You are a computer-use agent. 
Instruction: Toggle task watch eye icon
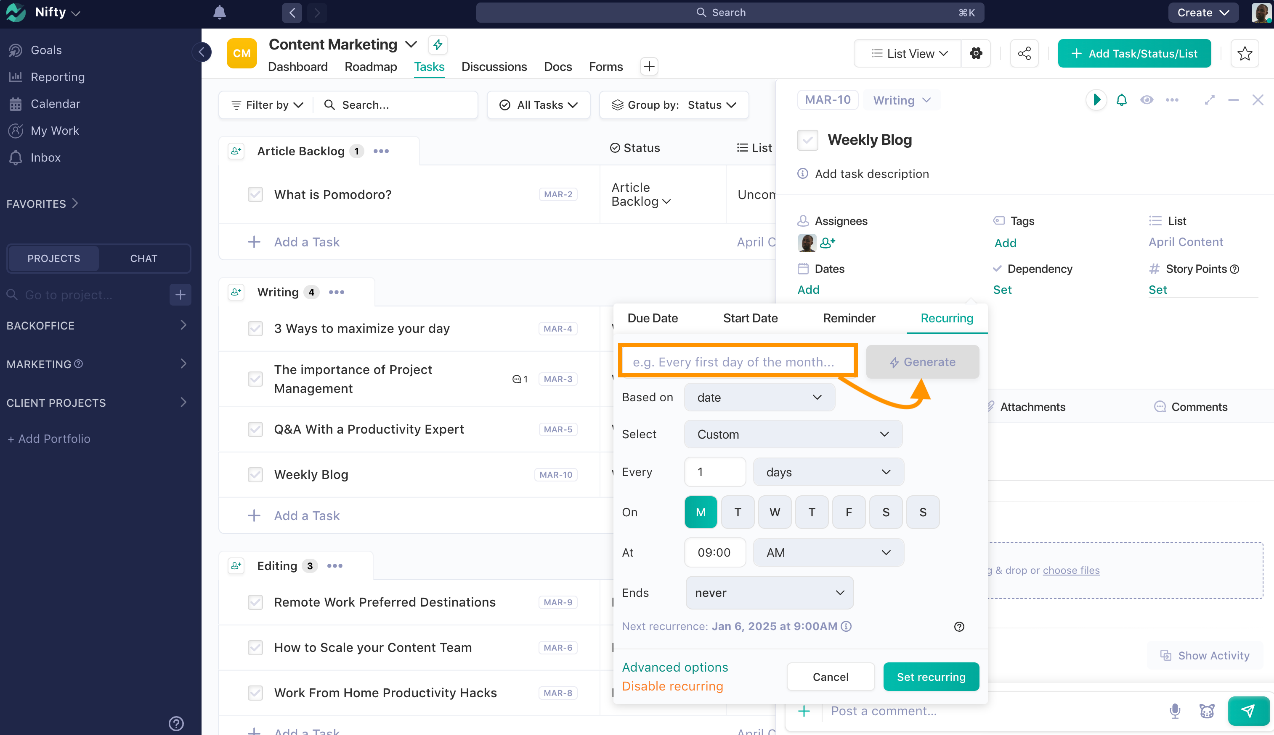pyautogui.click(x=1147, y=100)
